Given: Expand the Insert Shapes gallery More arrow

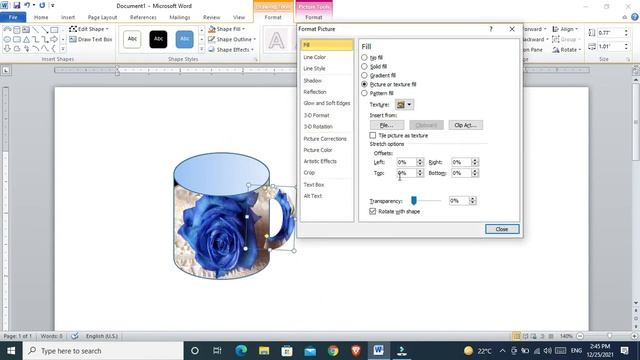Looking at the screenshot, I should [x=63, y=49].
